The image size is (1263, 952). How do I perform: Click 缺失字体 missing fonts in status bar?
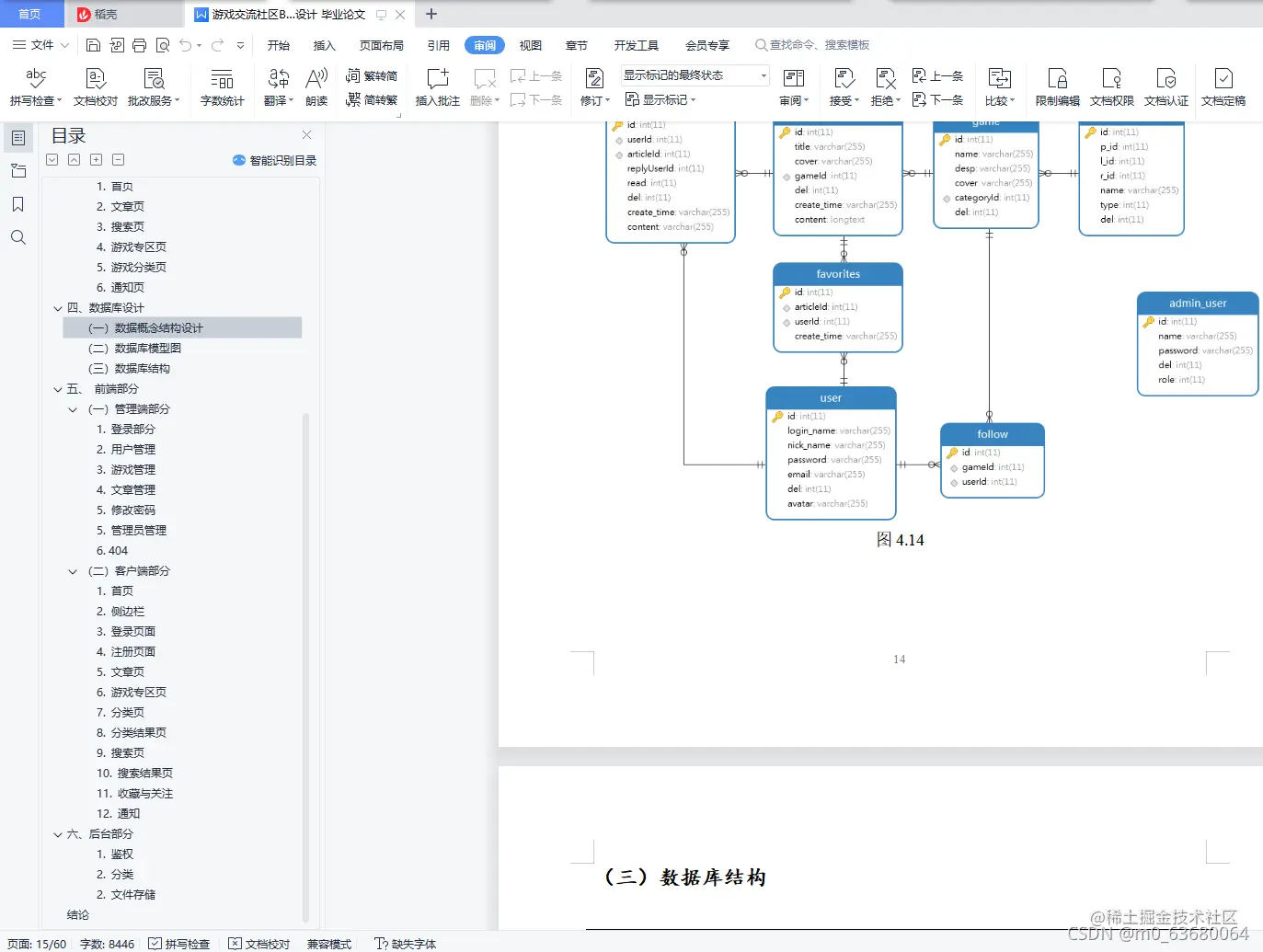tap(406, 944)
